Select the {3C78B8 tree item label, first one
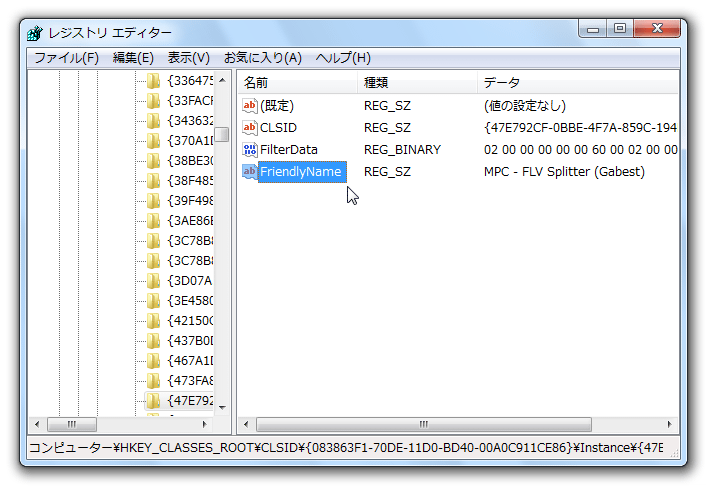This screenshot has width=710, height=489. (x=190, y=240)
